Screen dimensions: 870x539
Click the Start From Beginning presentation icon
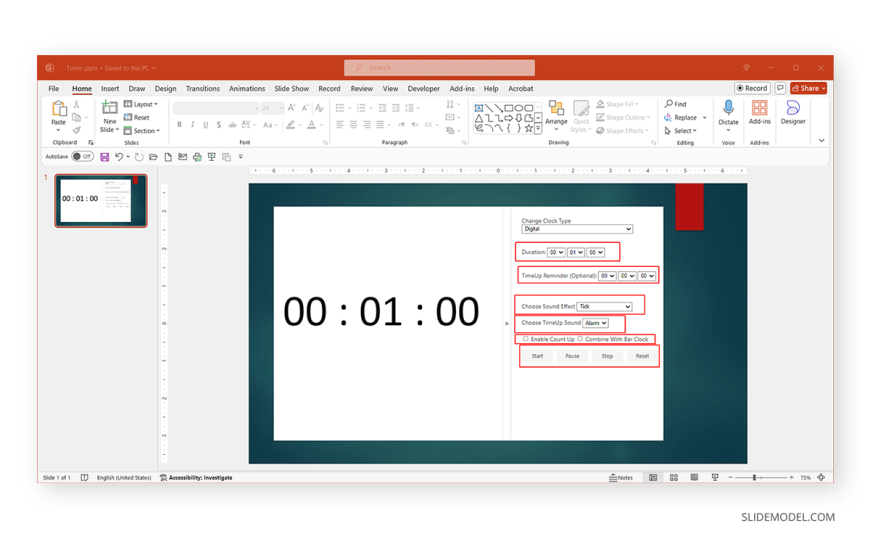211,157
